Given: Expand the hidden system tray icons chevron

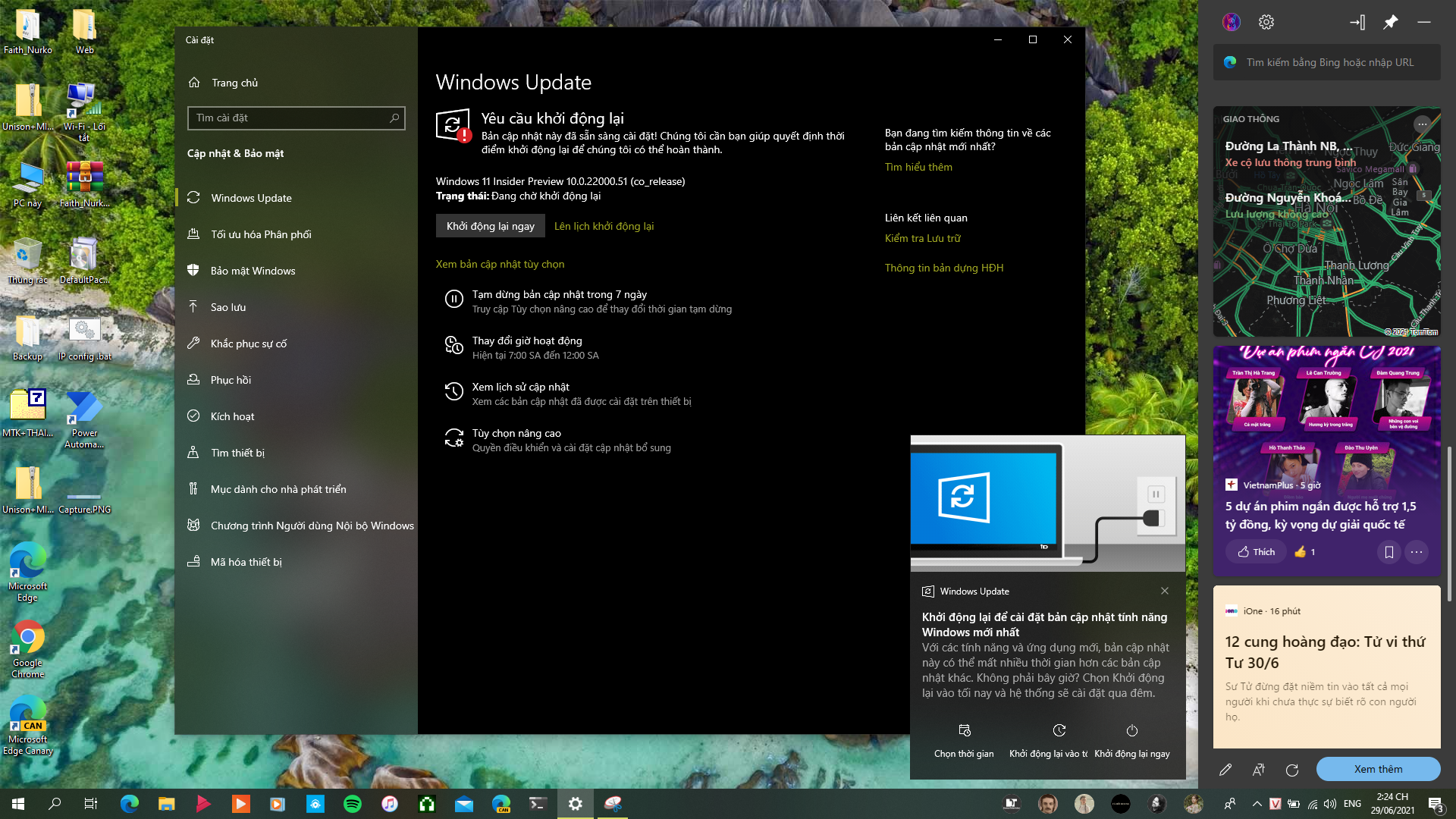Looking at the screenshot, I should 1257,804.
